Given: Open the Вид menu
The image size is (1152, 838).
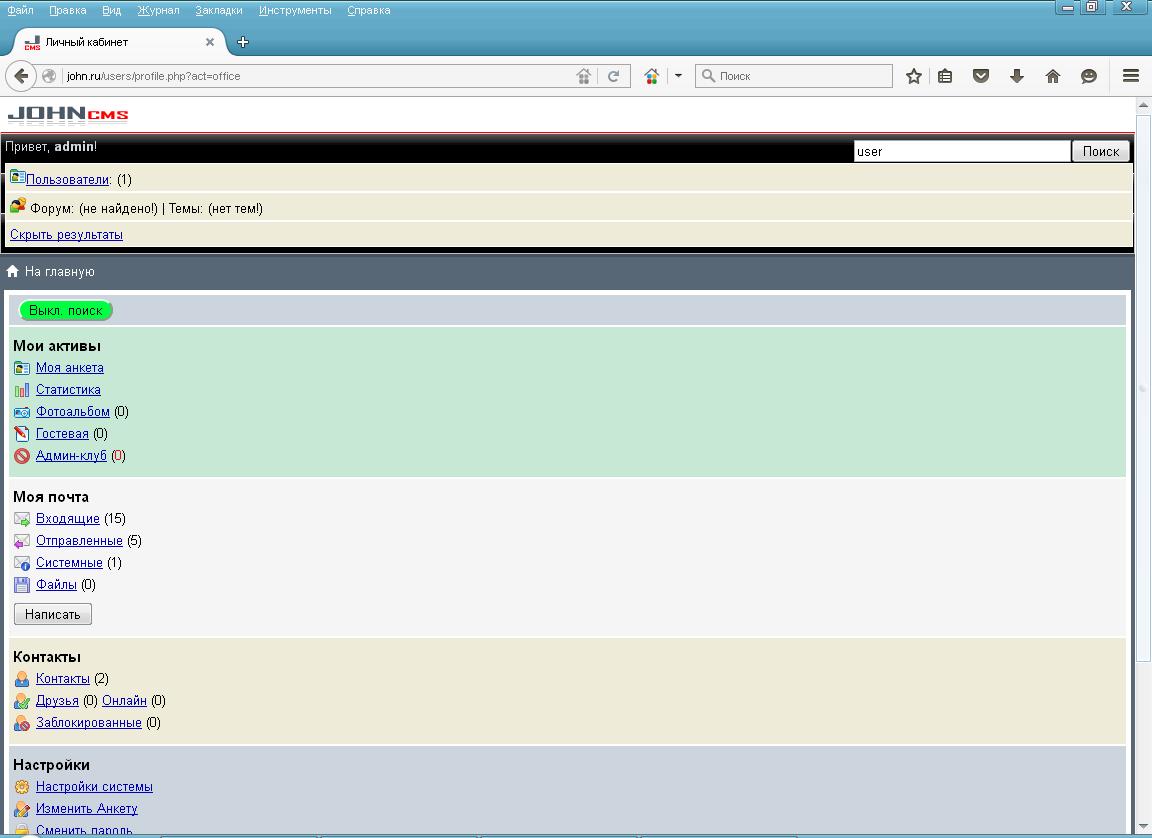Looking at the screenshot, I should point(112,10).
